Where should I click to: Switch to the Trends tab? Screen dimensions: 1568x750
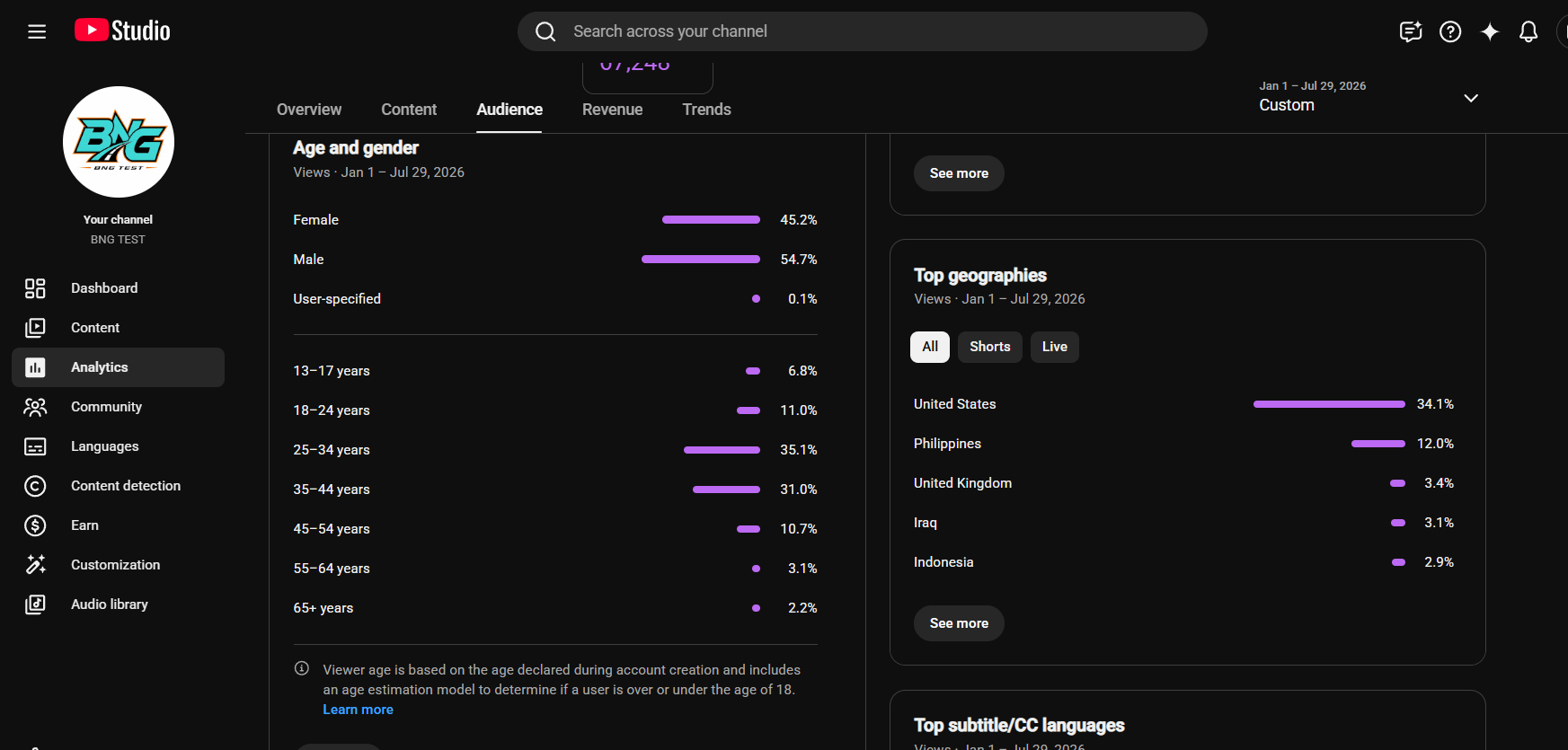(x=707, y=110)
